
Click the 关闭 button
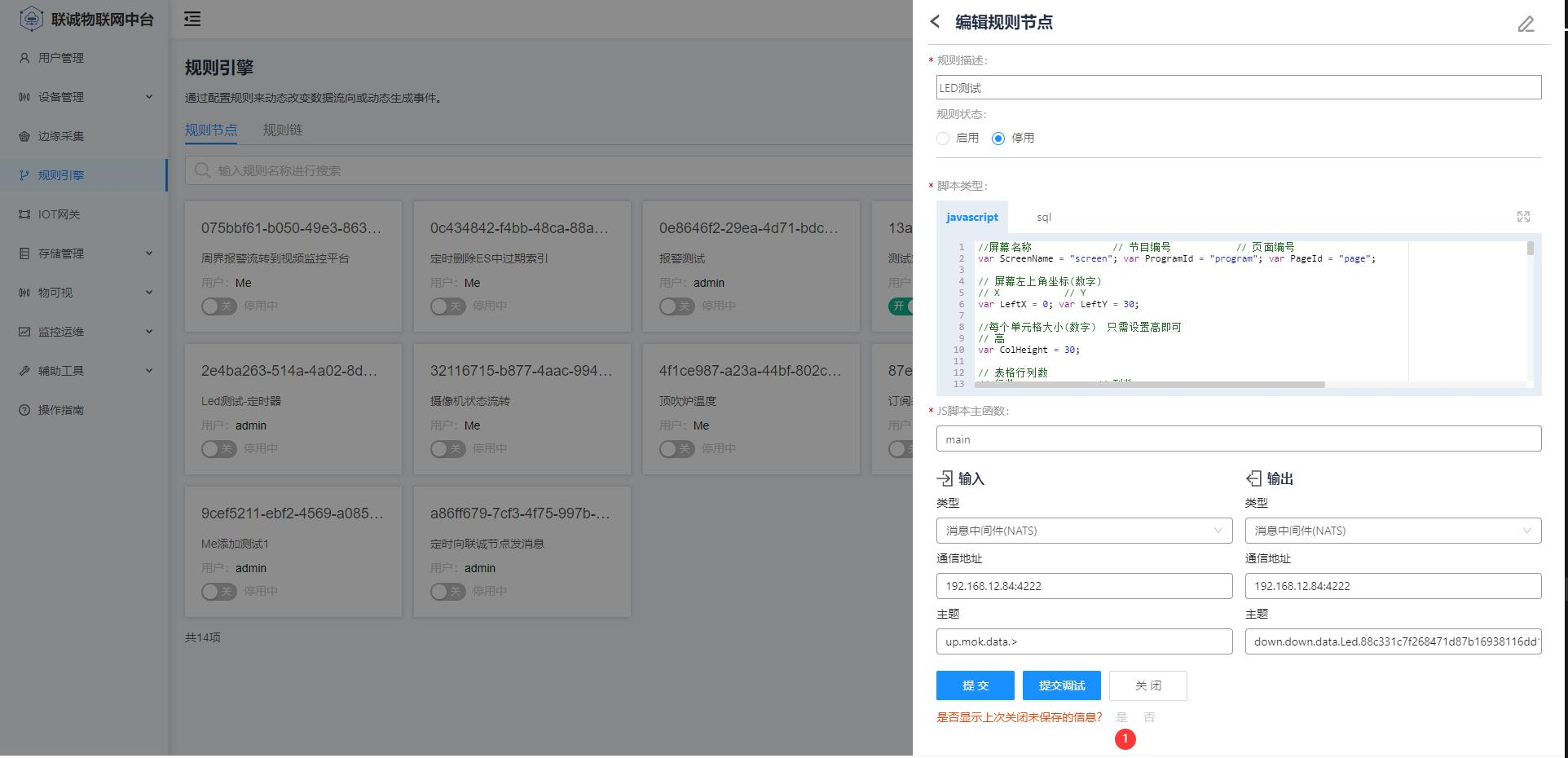tap(1148, 685)
